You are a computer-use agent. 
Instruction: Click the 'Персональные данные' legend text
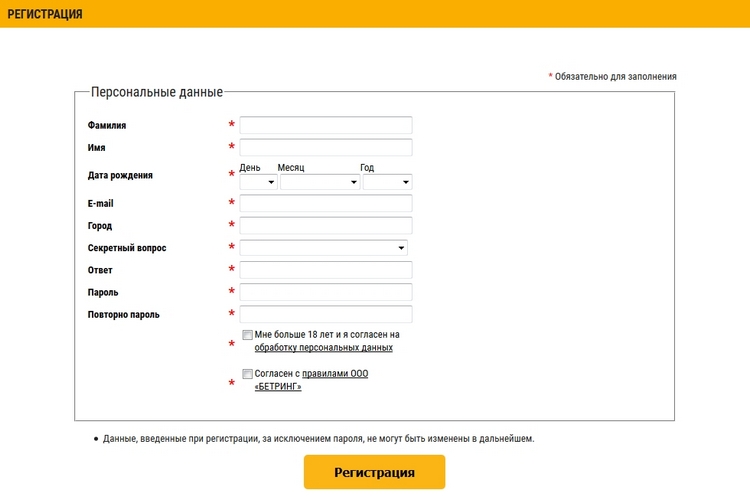pyautogui.click(x=157, y=92)
